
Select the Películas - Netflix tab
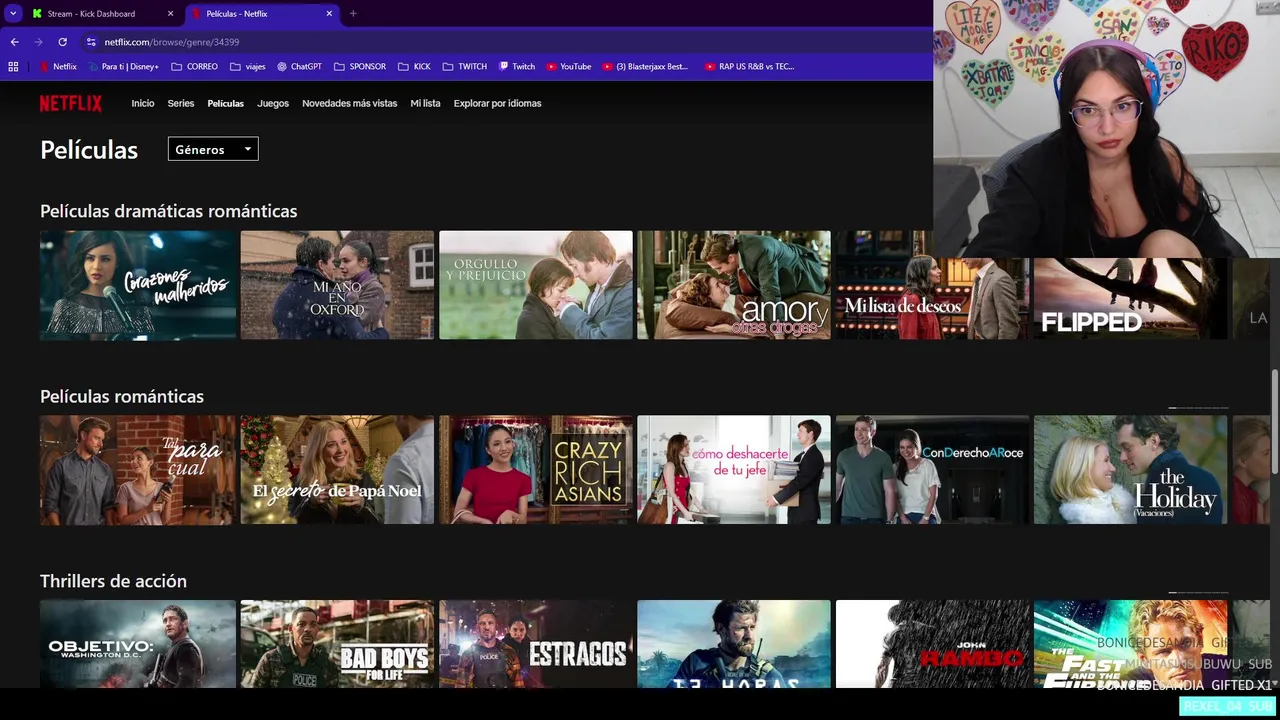point(262,14)
